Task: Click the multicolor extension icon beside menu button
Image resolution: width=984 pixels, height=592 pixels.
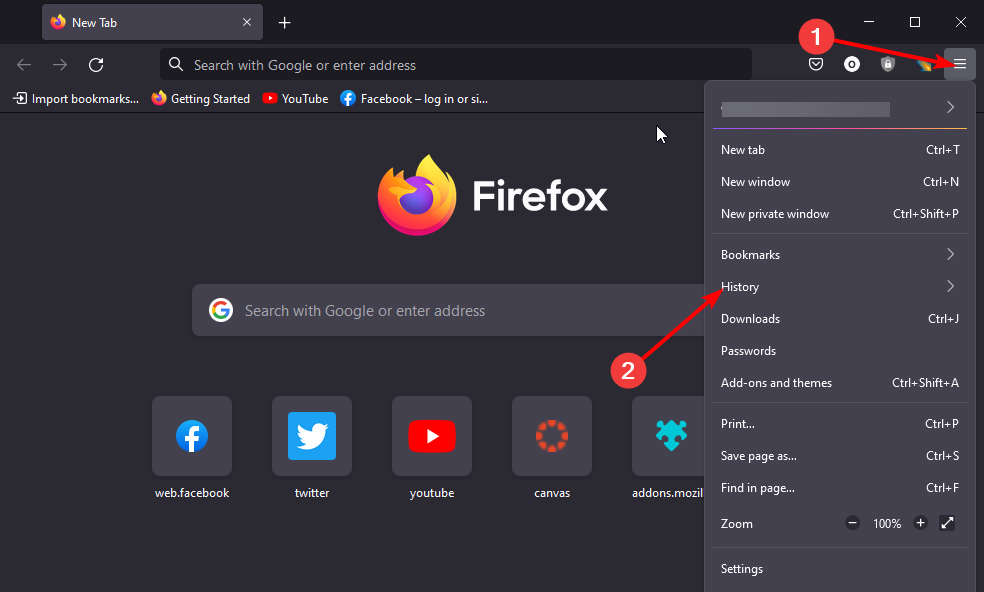Action: (924, 64)
